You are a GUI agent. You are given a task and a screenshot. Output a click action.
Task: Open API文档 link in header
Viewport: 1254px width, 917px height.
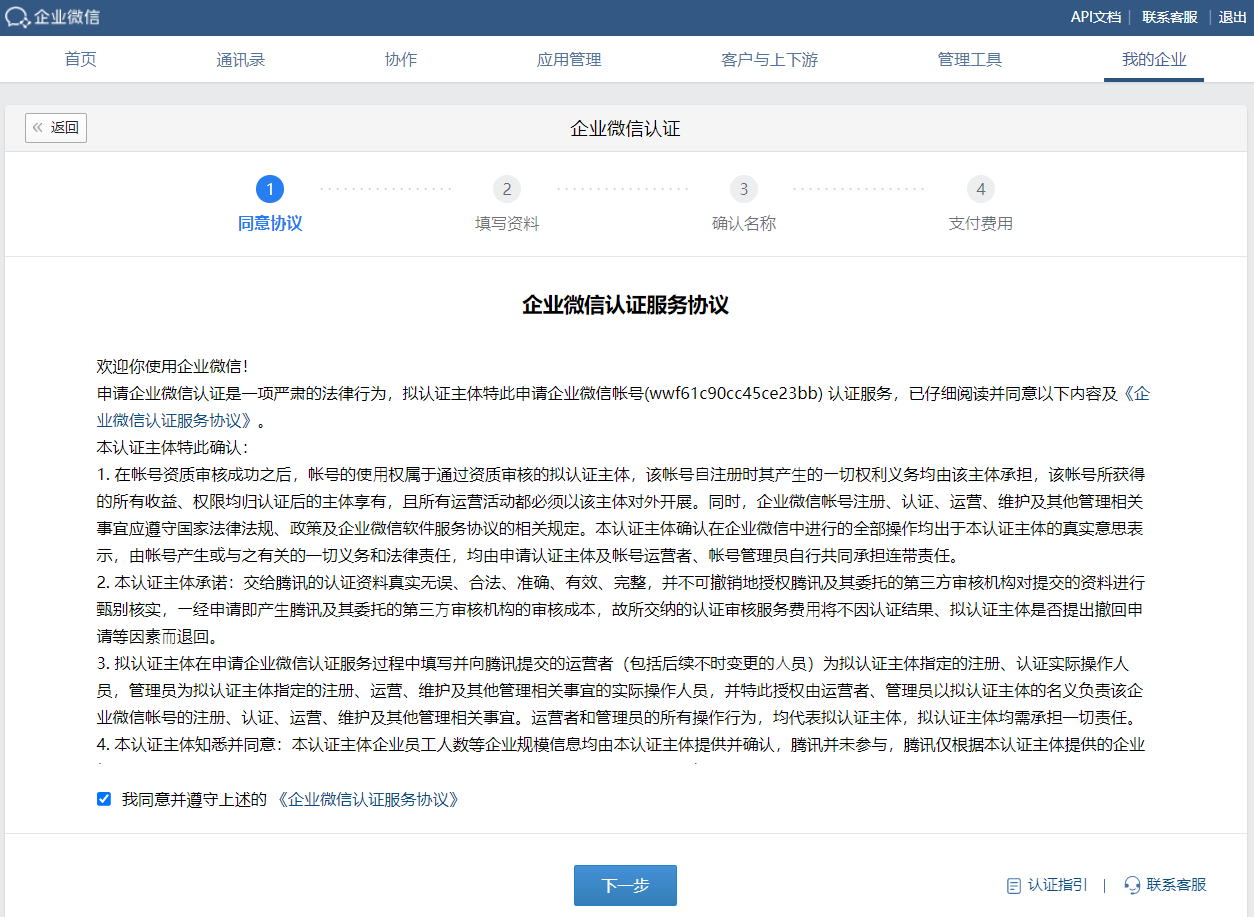click(1096, 17)
